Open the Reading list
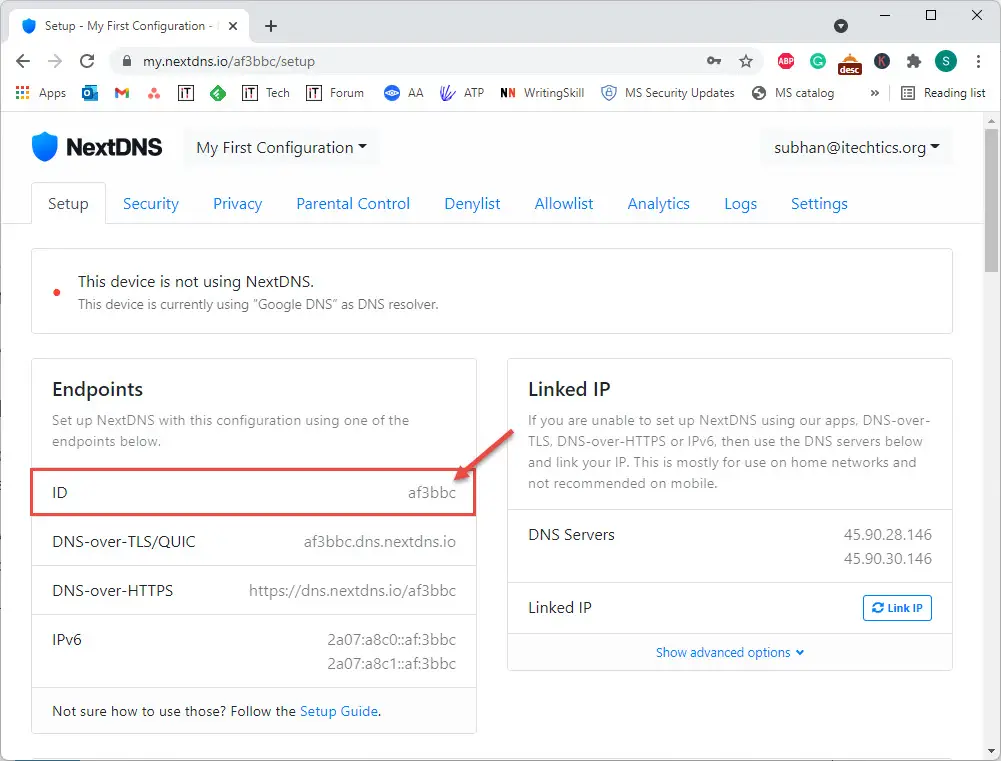Screen dimensions: 1001x761 point(943,93)
